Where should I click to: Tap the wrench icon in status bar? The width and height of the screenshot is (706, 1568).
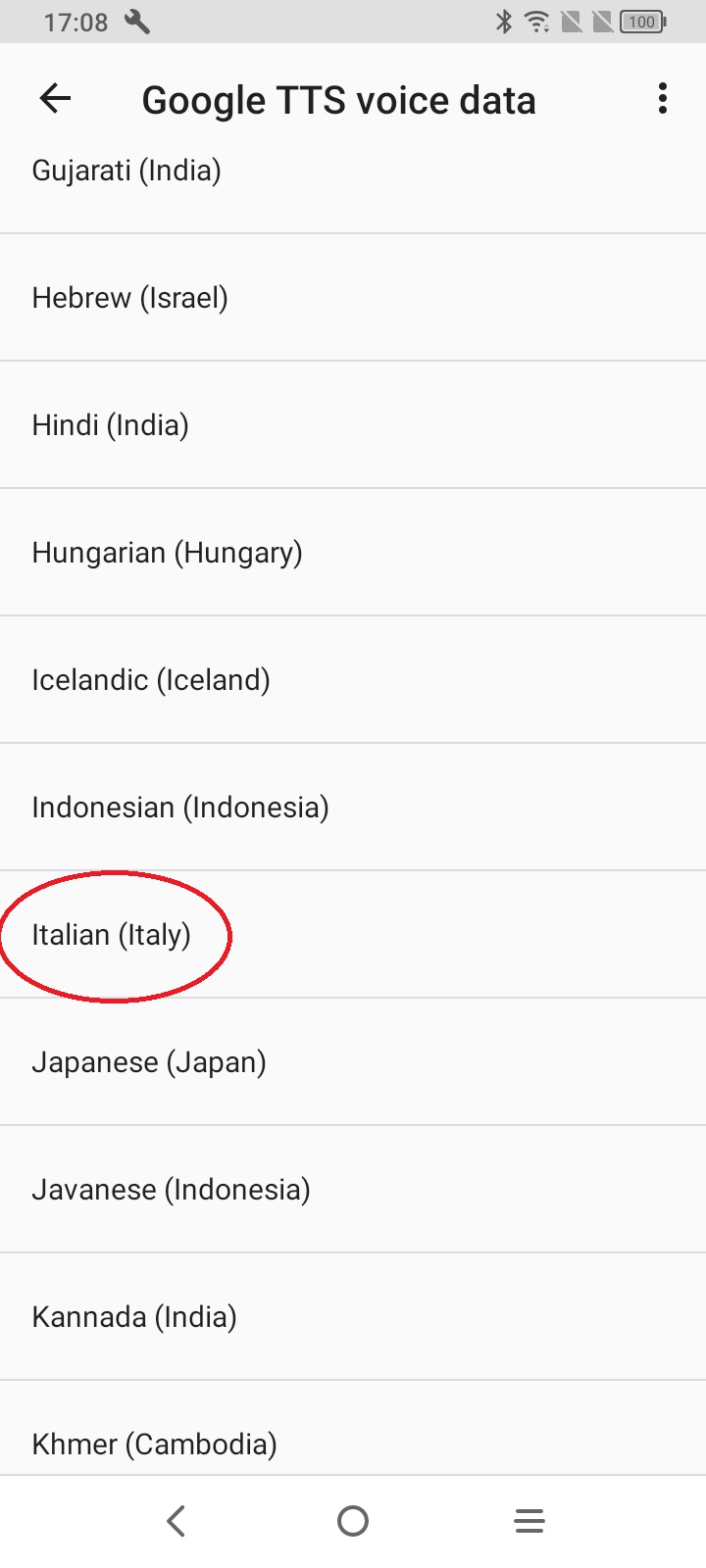click(x=137, y=22)
